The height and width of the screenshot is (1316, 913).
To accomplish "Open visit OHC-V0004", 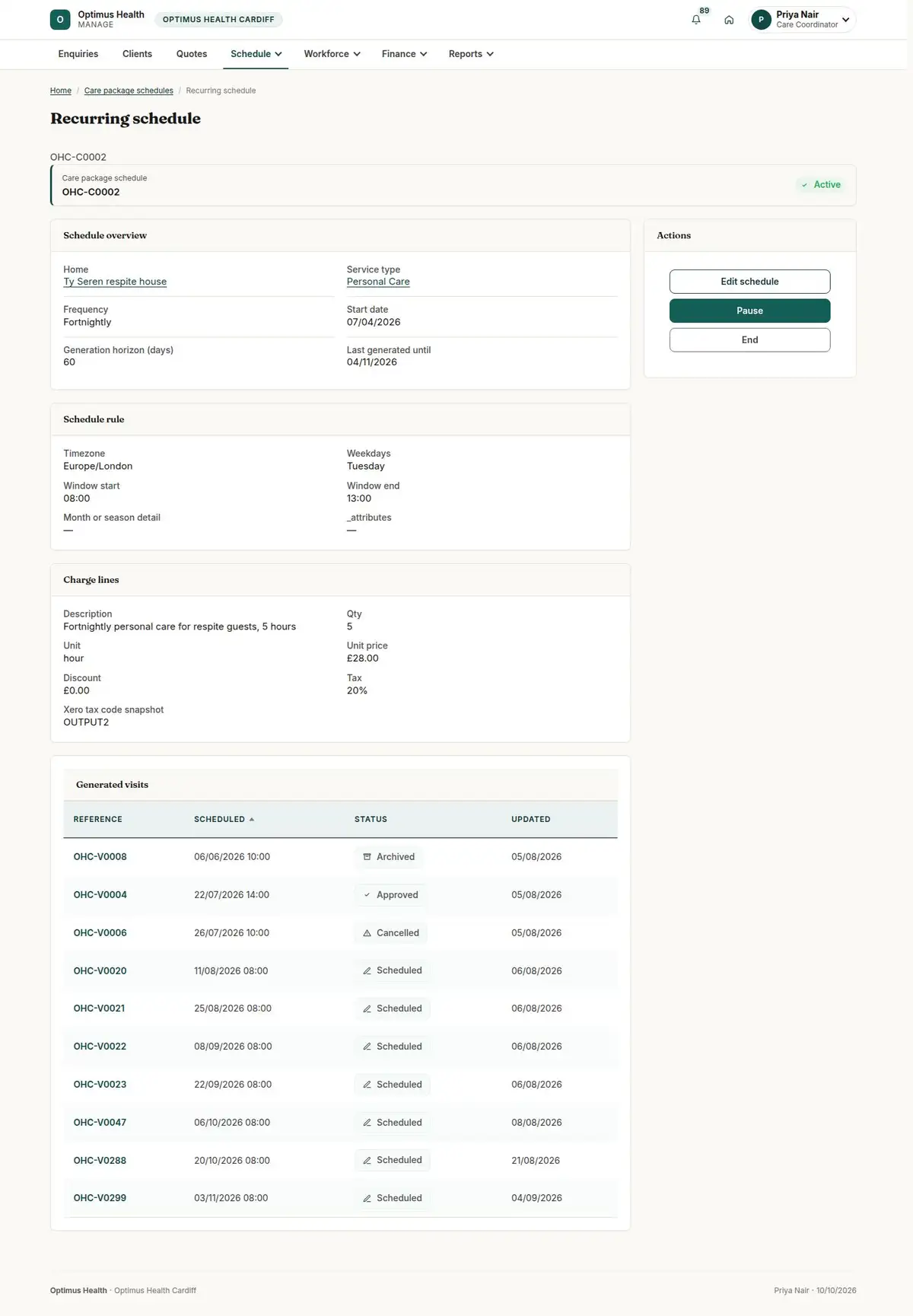I will 100,895.
